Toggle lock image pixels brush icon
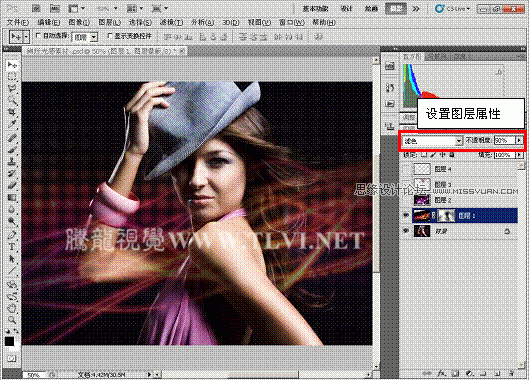 [433, 155]
